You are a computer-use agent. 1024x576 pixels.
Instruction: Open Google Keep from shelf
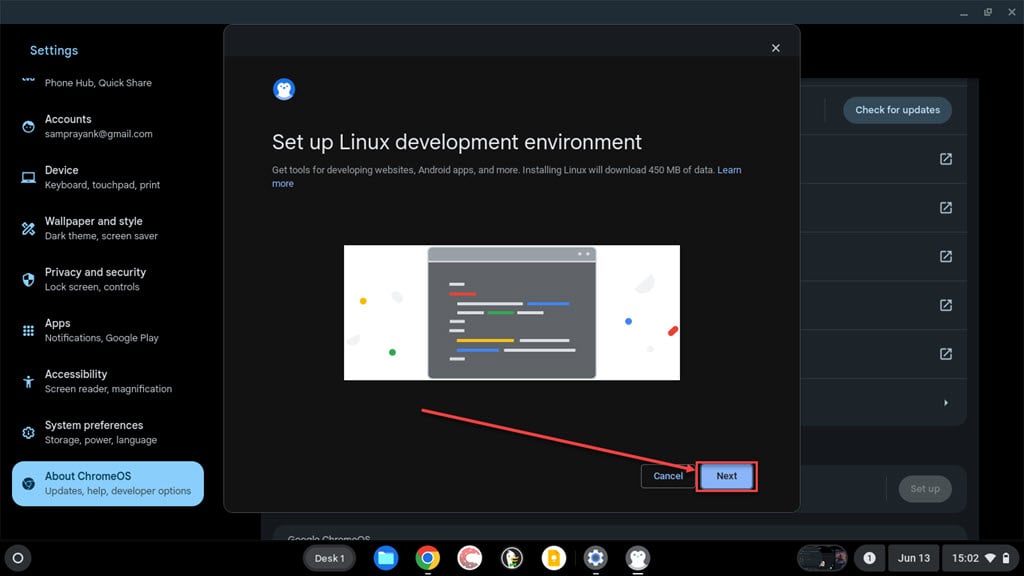(x=553, y=558)
